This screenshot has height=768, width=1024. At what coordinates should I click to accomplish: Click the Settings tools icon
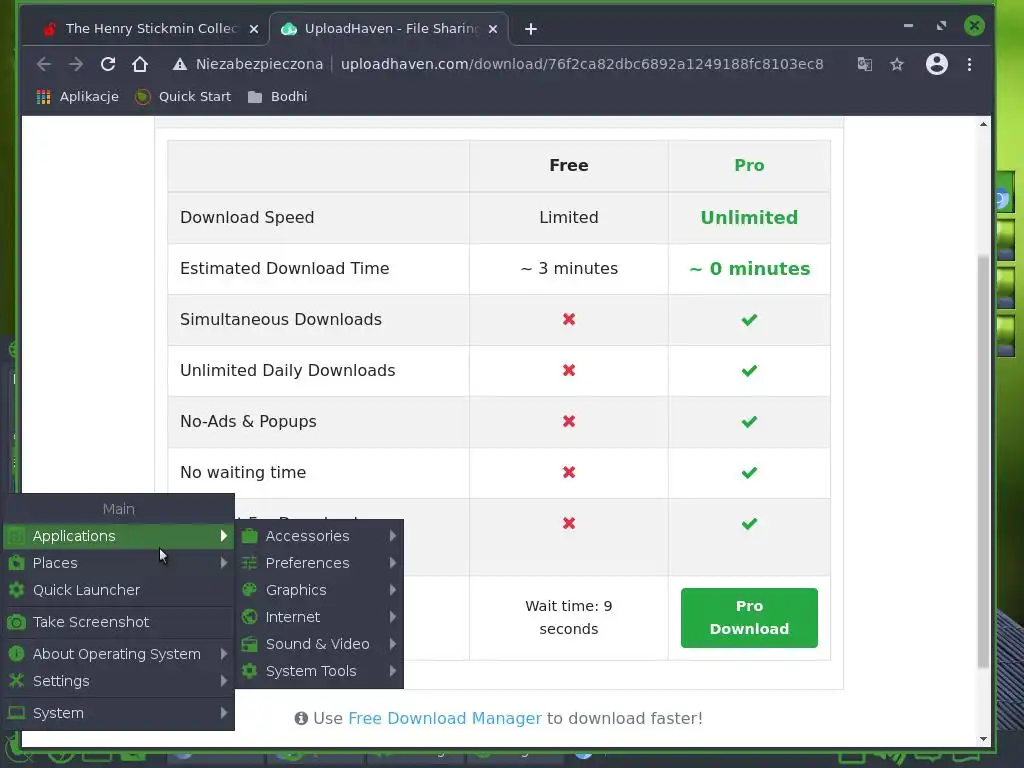pyautogui.click(x=16, y=680)
